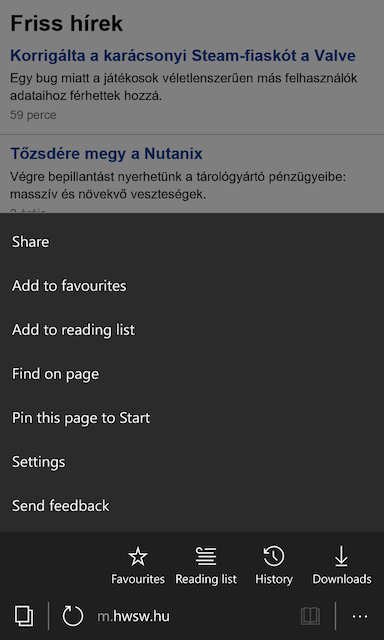Open the History clock icon
384x640 pixels.
click(274, 557)
